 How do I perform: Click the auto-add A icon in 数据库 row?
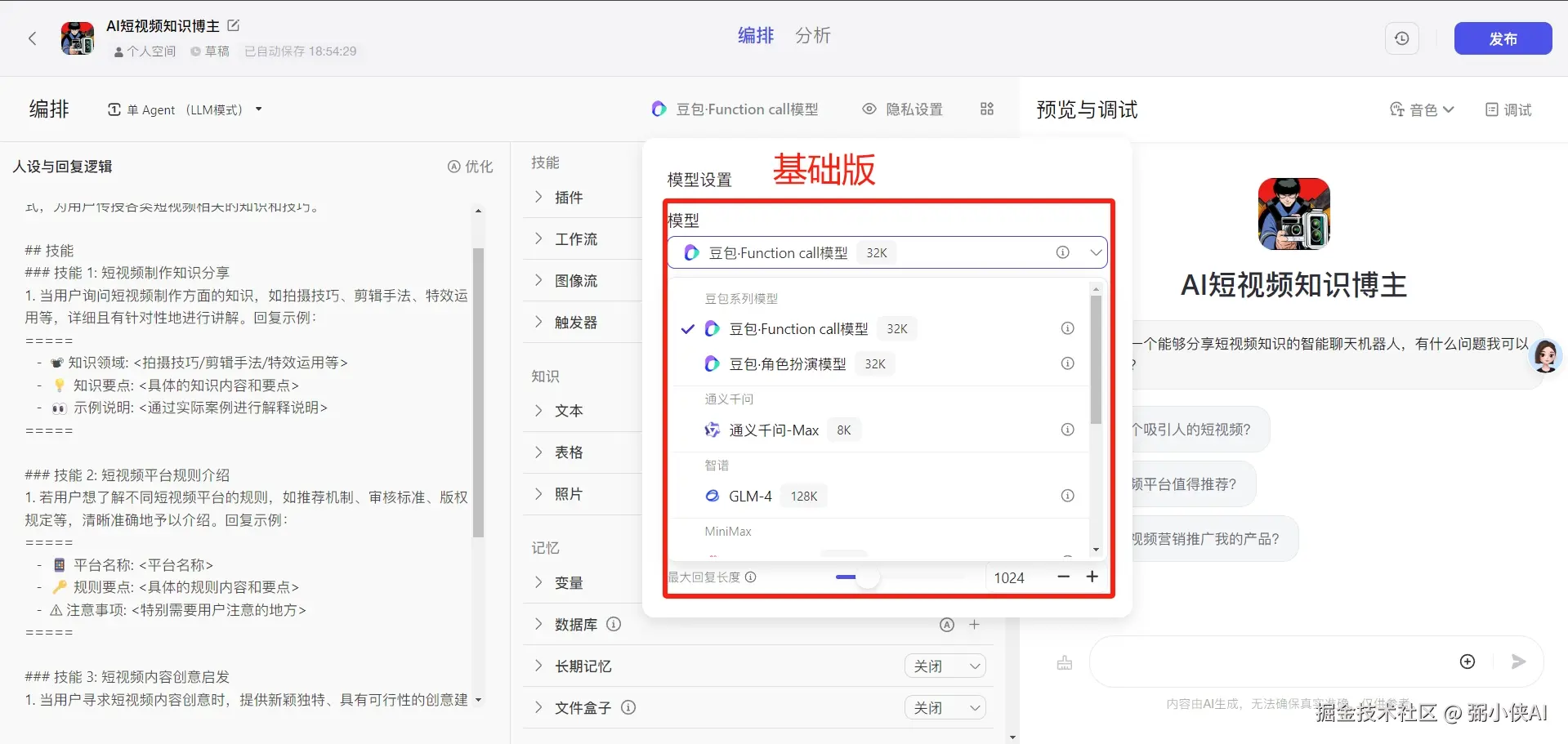947,625
